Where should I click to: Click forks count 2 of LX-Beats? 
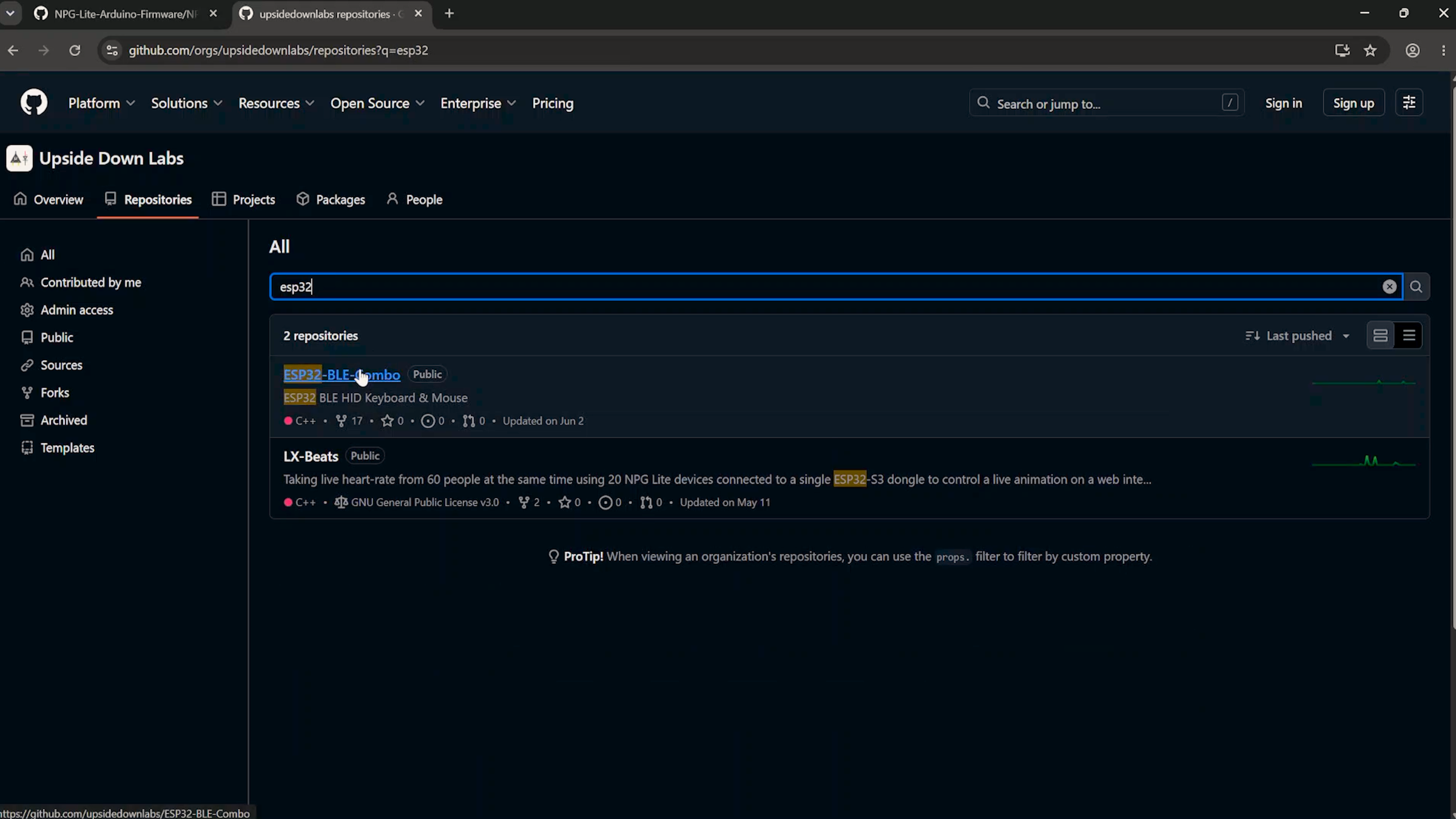tap(529, 502)
